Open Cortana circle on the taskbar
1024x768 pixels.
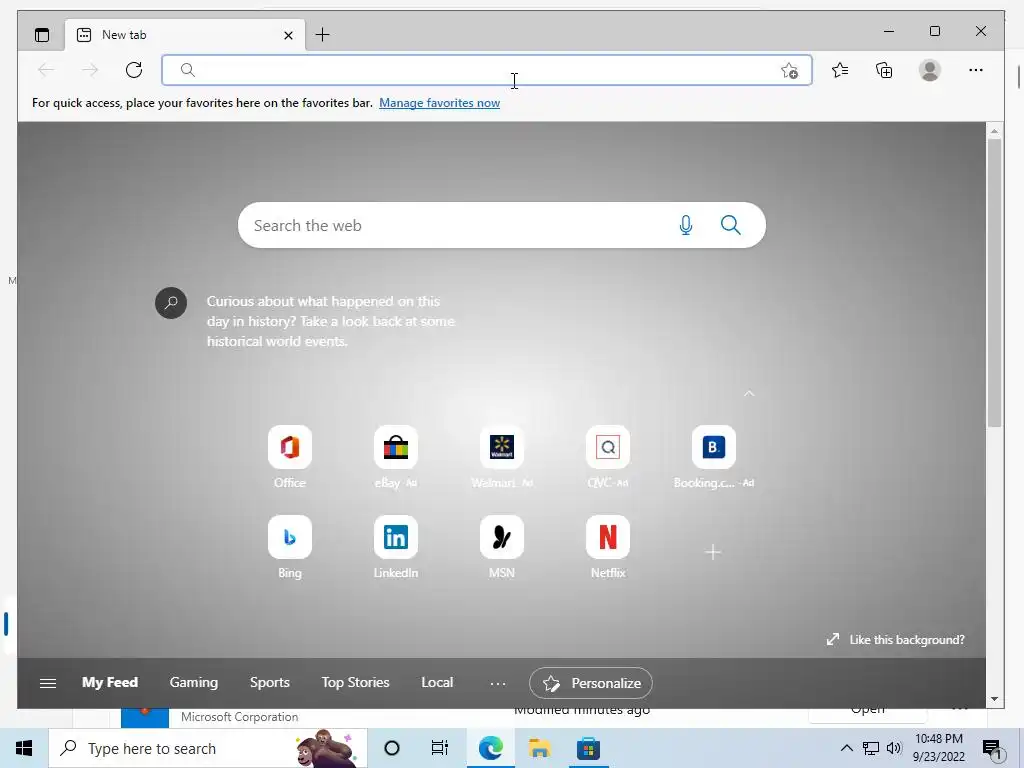coord(392,748)
